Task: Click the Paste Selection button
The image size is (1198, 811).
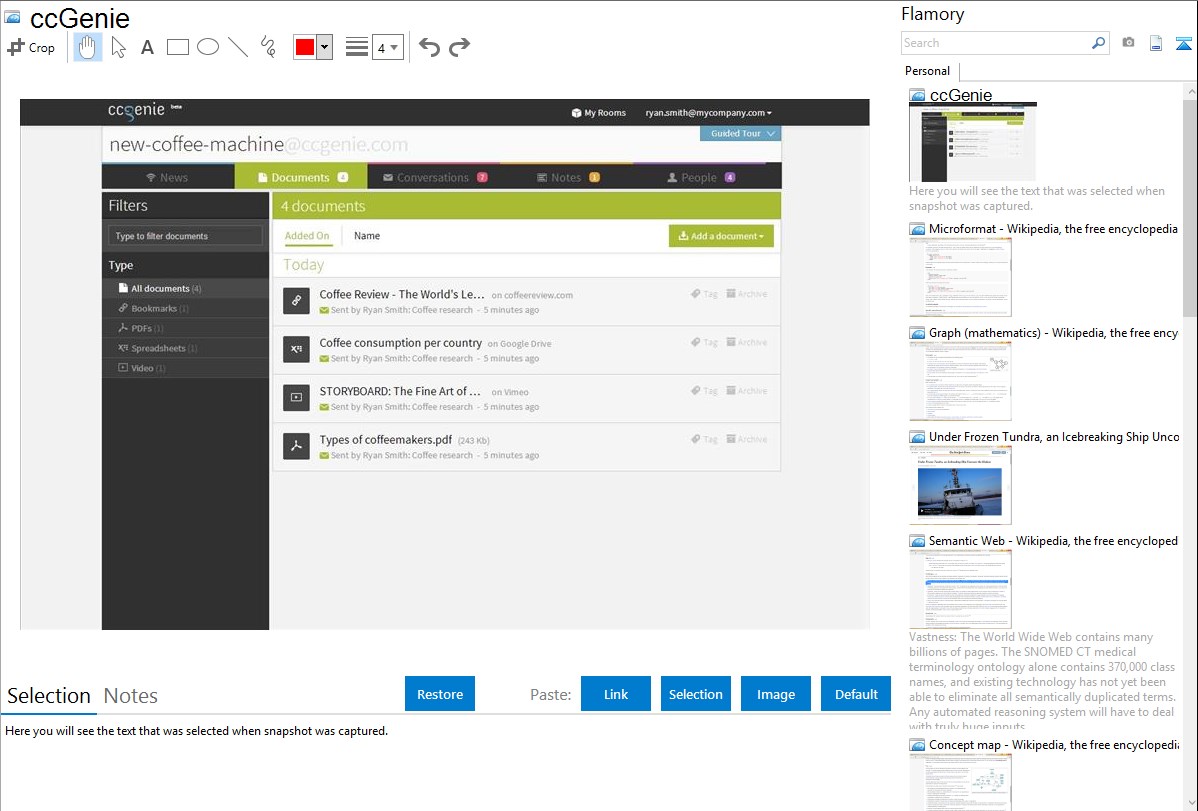Action: coord(695,694)
